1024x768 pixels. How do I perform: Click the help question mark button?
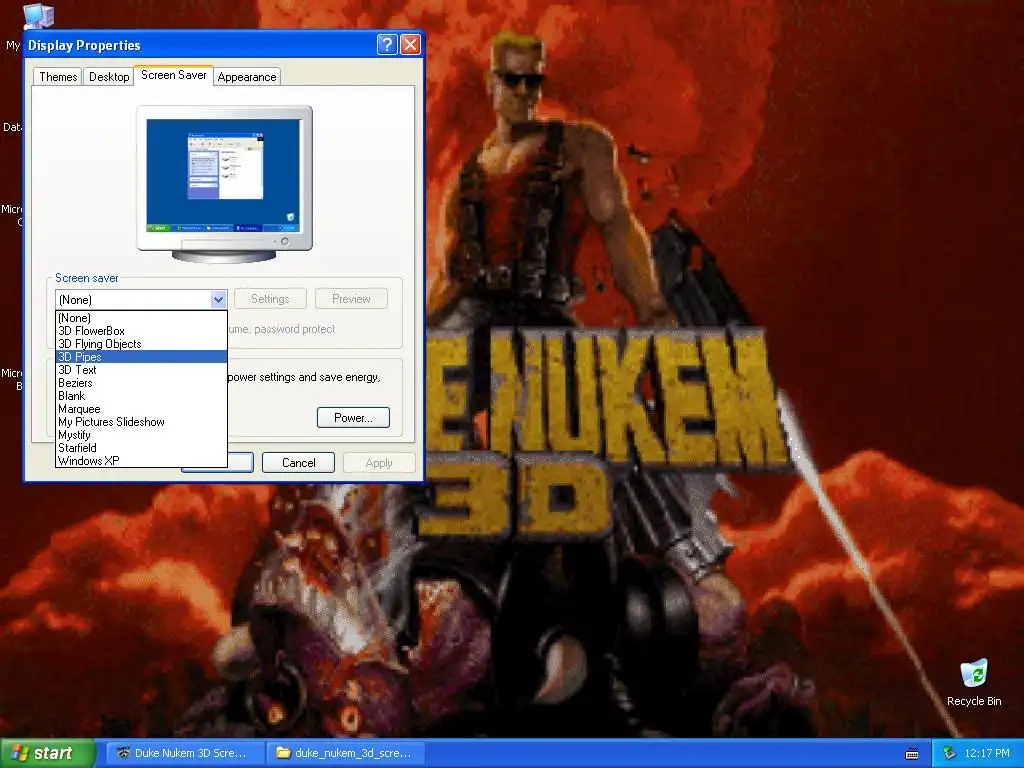tap(387, 44)
